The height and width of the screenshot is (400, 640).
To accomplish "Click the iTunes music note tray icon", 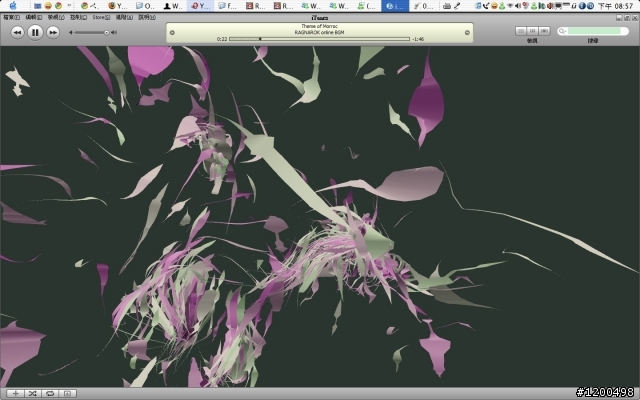I will (478, 6).
